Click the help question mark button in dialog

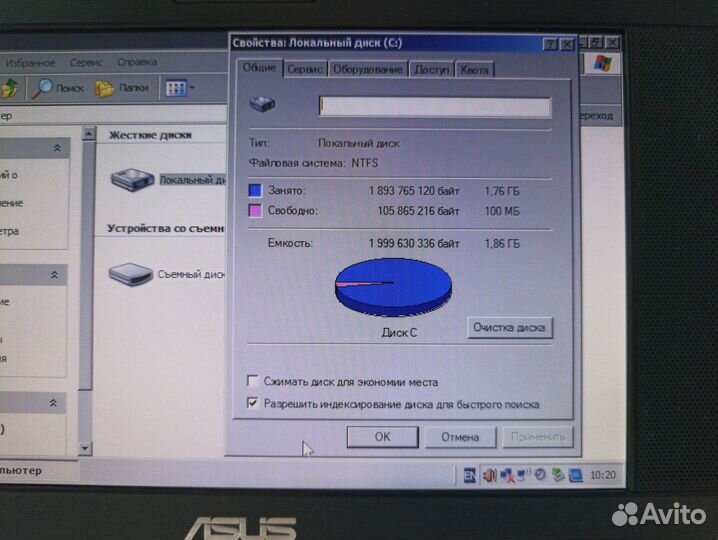[x=550, y=44]
